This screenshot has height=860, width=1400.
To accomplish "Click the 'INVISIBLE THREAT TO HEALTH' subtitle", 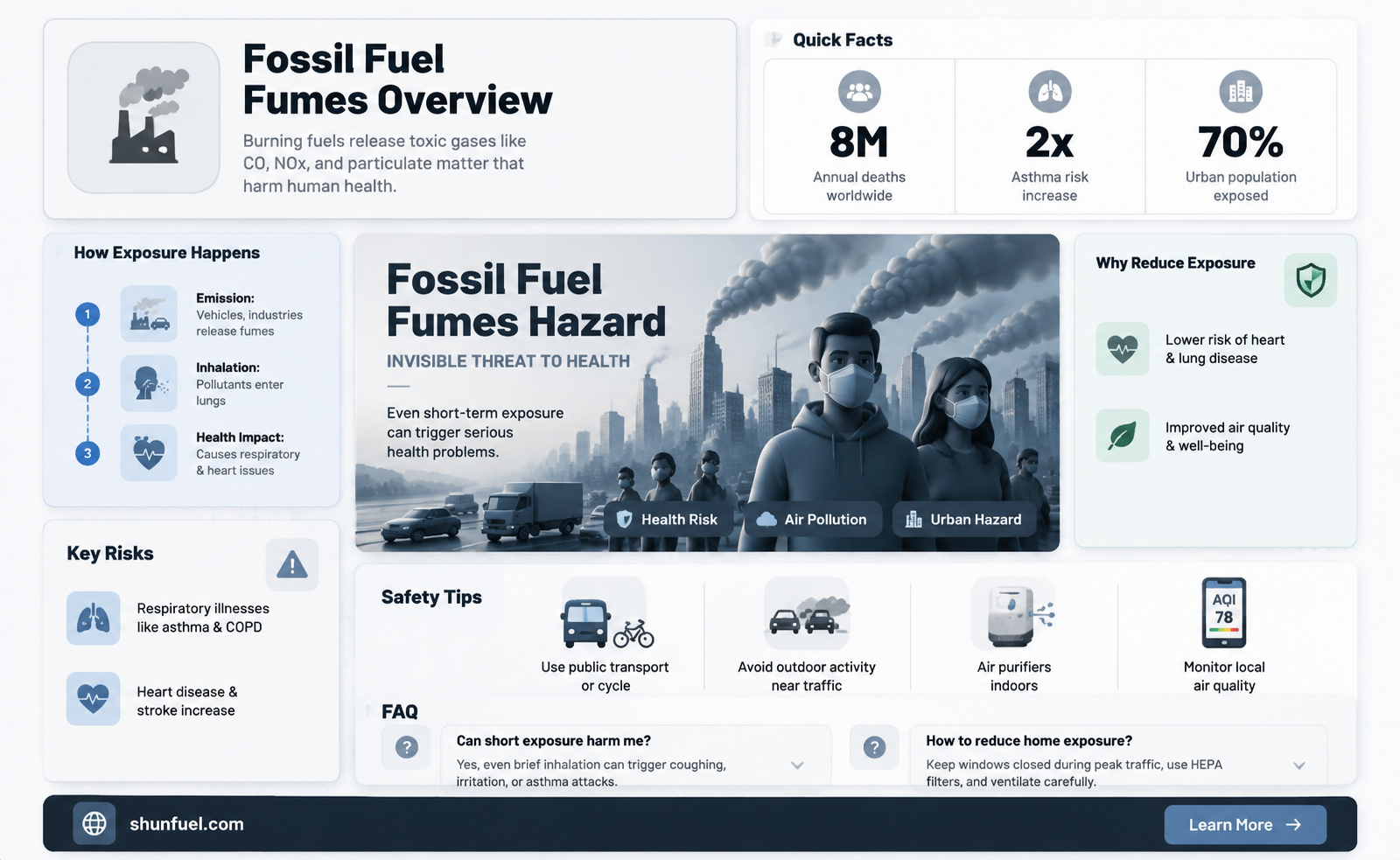I will 508,361.
